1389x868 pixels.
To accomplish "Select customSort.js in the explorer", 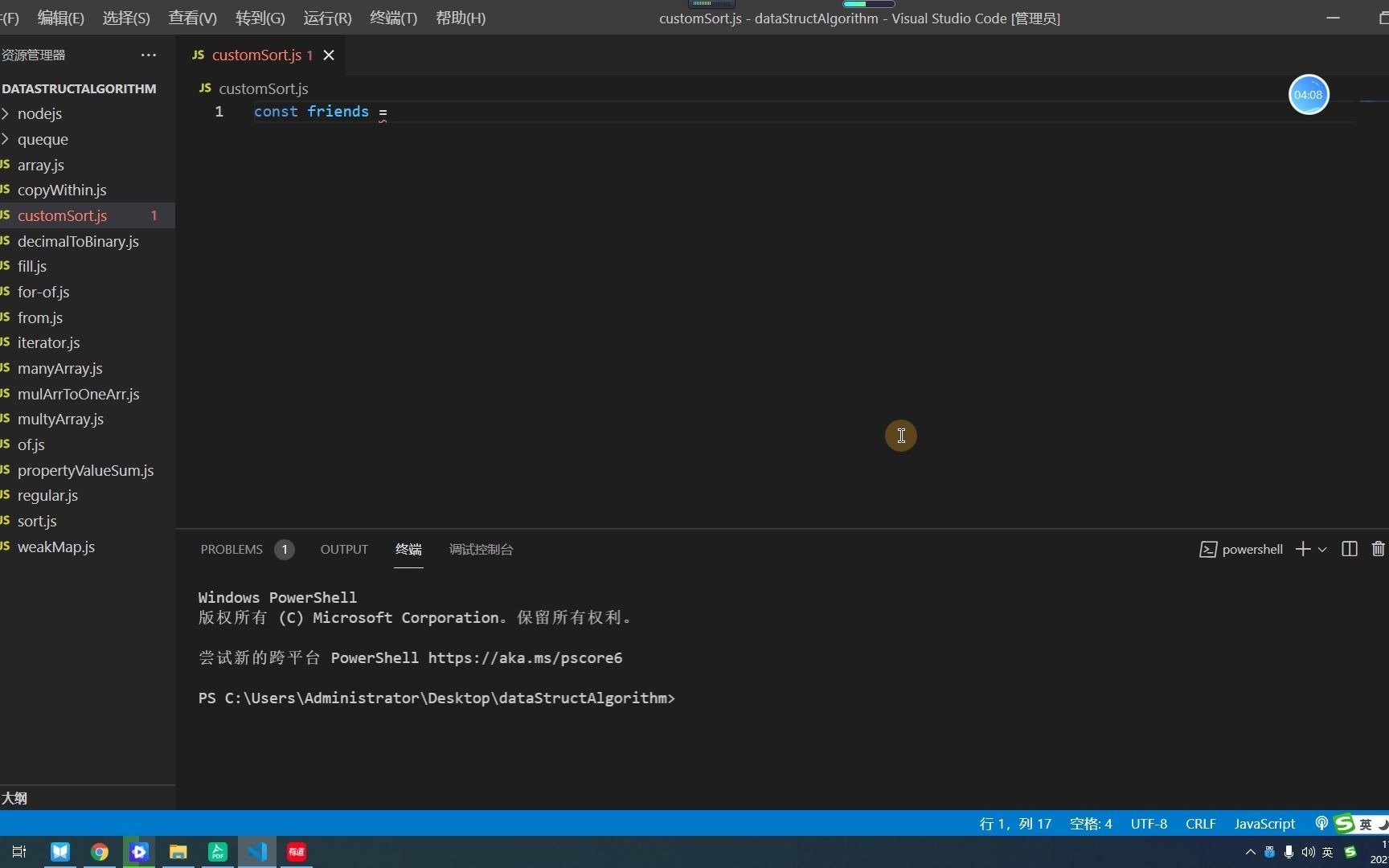I will coord(87,215).
